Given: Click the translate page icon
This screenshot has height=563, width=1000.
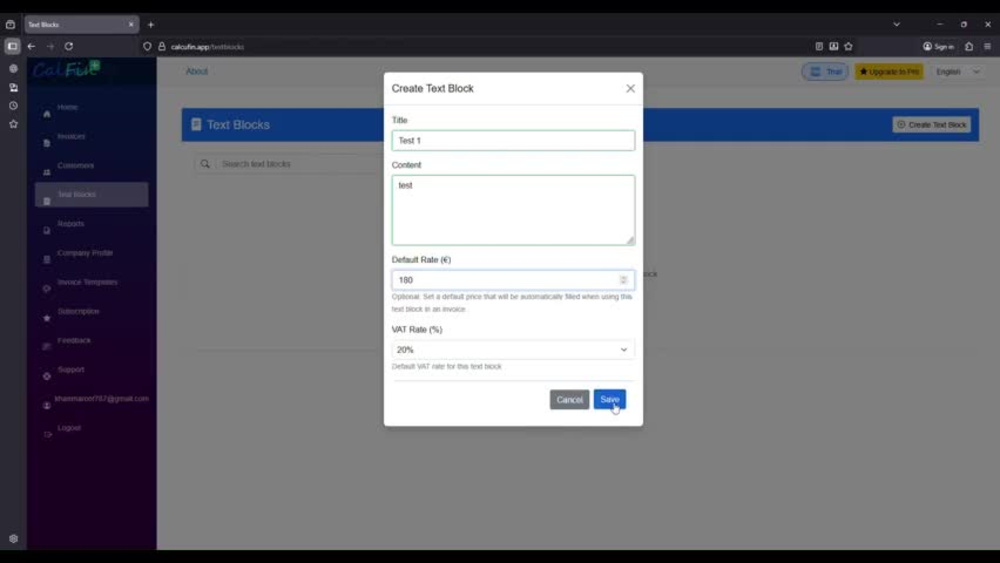Looking at the screenshot, I should [834, 47].
